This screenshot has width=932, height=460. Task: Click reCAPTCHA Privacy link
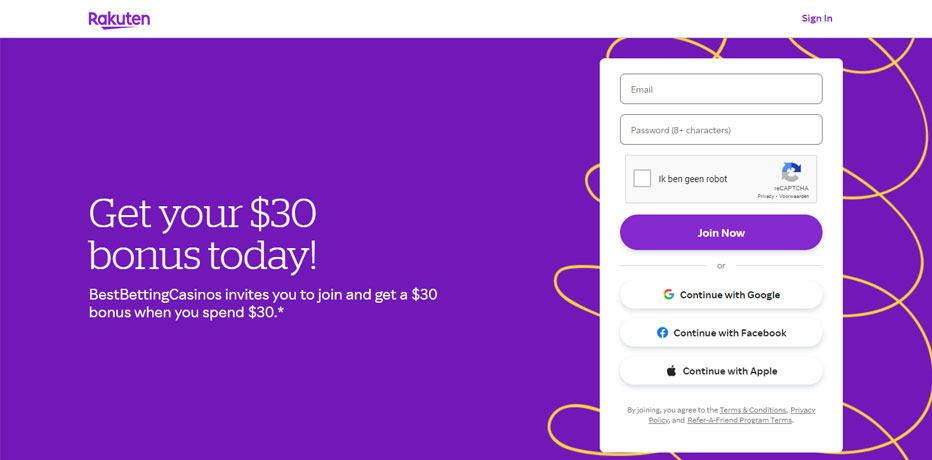coord(766,196)
